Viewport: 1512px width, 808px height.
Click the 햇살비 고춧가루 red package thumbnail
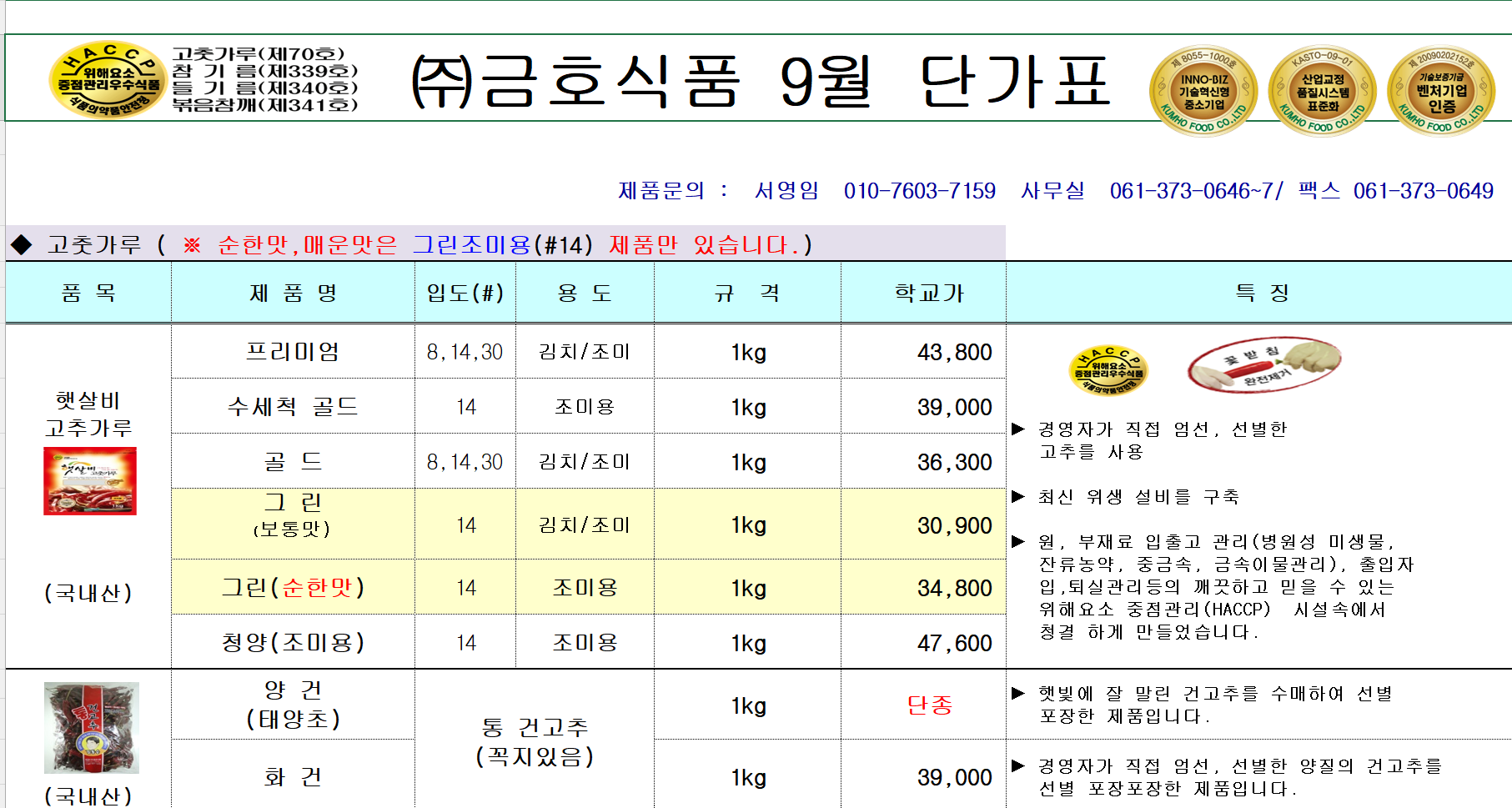click(x=90, y=481)
